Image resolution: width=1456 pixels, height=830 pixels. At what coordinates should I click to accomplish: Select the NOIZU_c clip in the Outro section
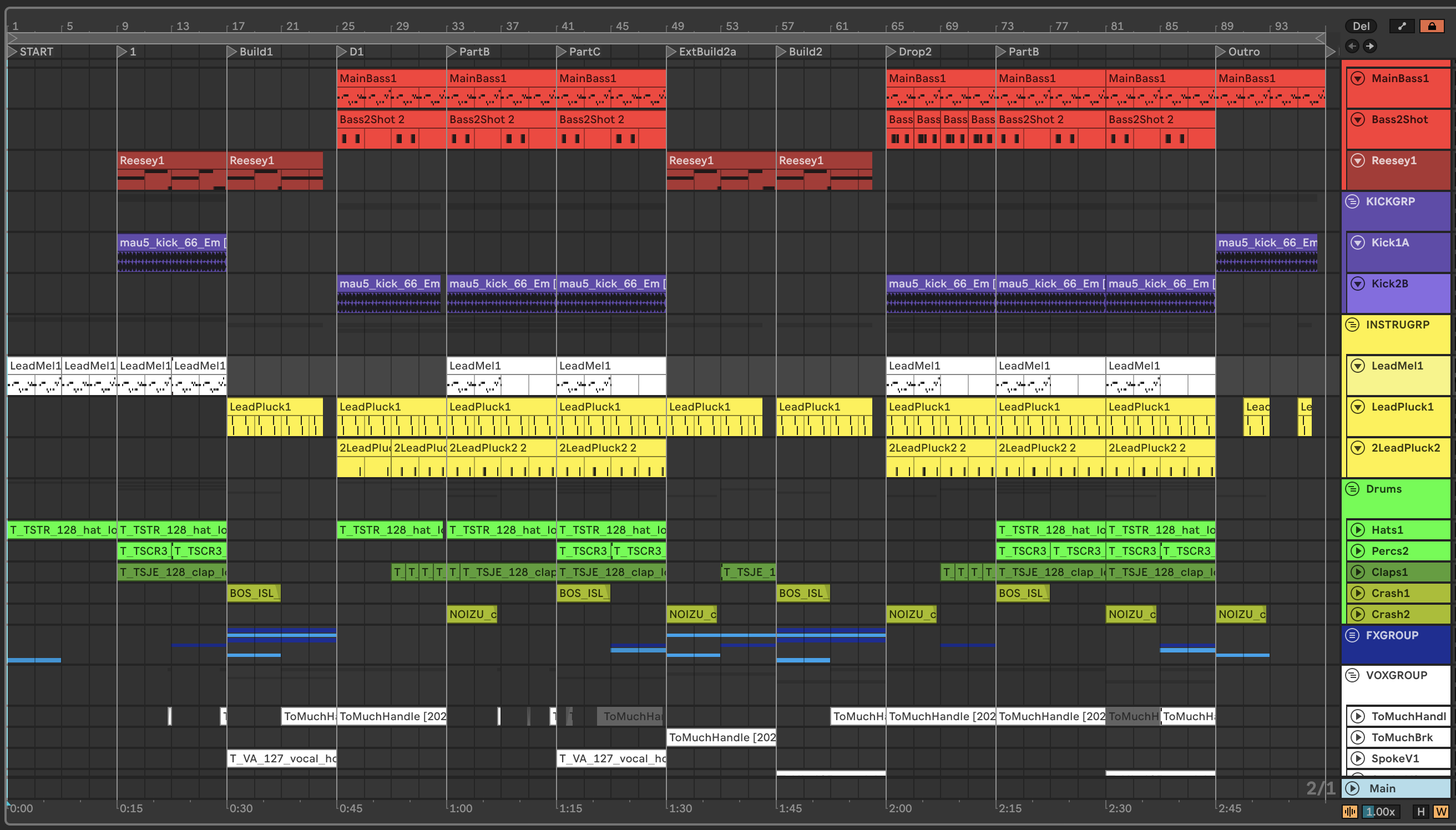[x=1241, y=614]
